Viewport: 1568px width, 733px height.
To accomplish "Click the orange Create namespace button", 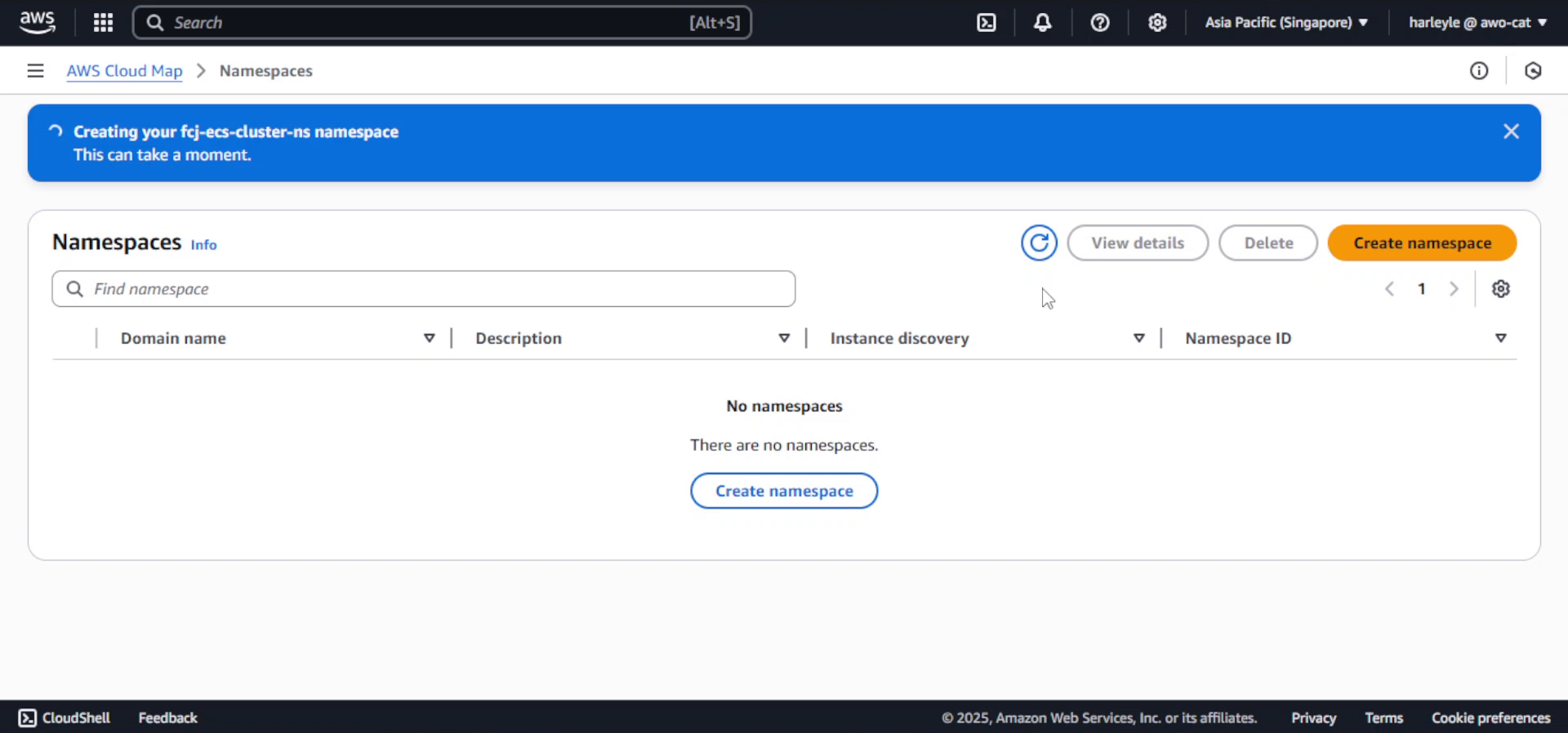I will (x=1422, y=243).
